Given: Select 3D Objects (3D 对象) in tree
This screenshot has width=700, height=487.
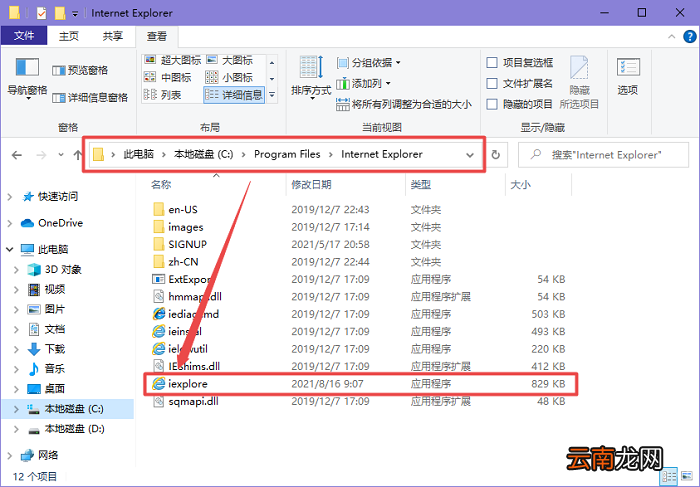Looking at the screenshot, I should pos(63,269).
